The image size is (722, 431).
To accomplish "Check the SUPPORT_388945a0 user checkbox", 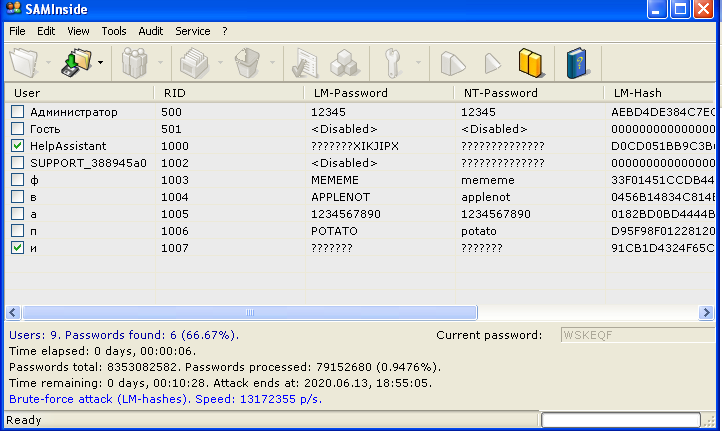I will pos(17,163).
